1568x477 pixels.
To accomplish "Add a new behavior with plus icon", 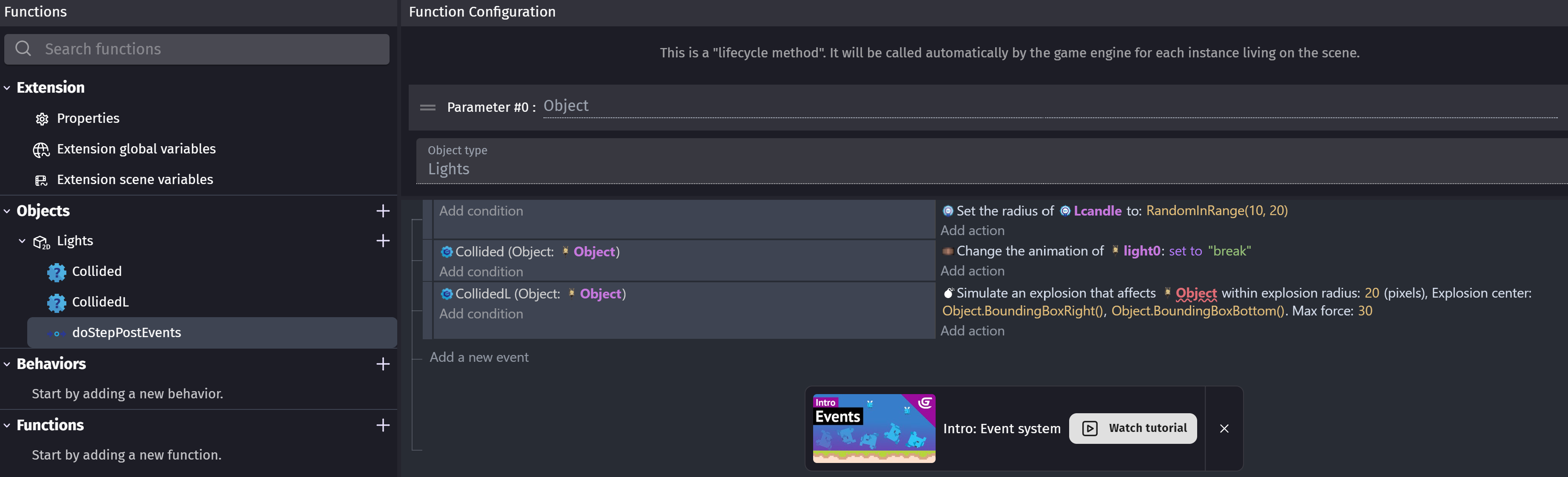I will click(x=383, y=364).
